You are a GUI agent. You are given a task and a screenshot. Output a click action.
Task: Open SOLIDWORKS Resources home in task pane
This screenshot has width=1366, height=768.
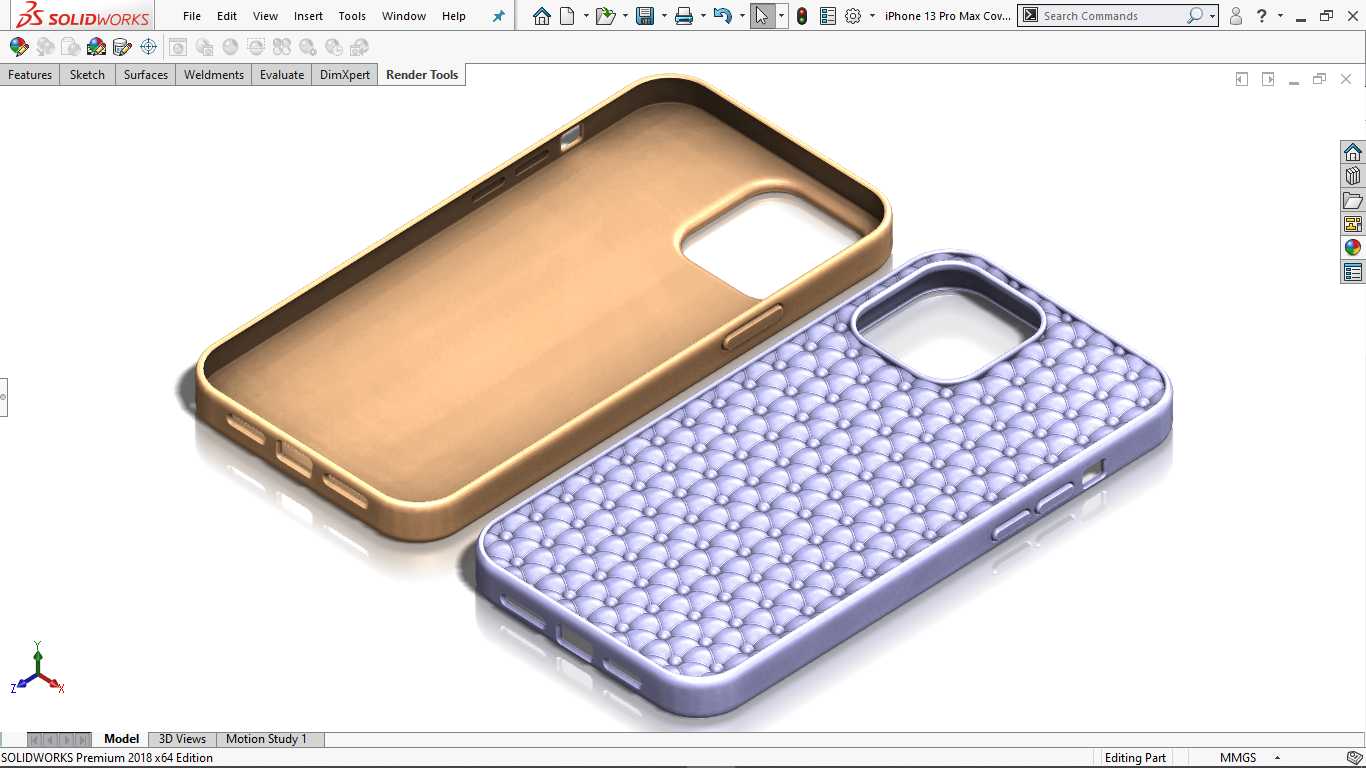coord(1353,152)
